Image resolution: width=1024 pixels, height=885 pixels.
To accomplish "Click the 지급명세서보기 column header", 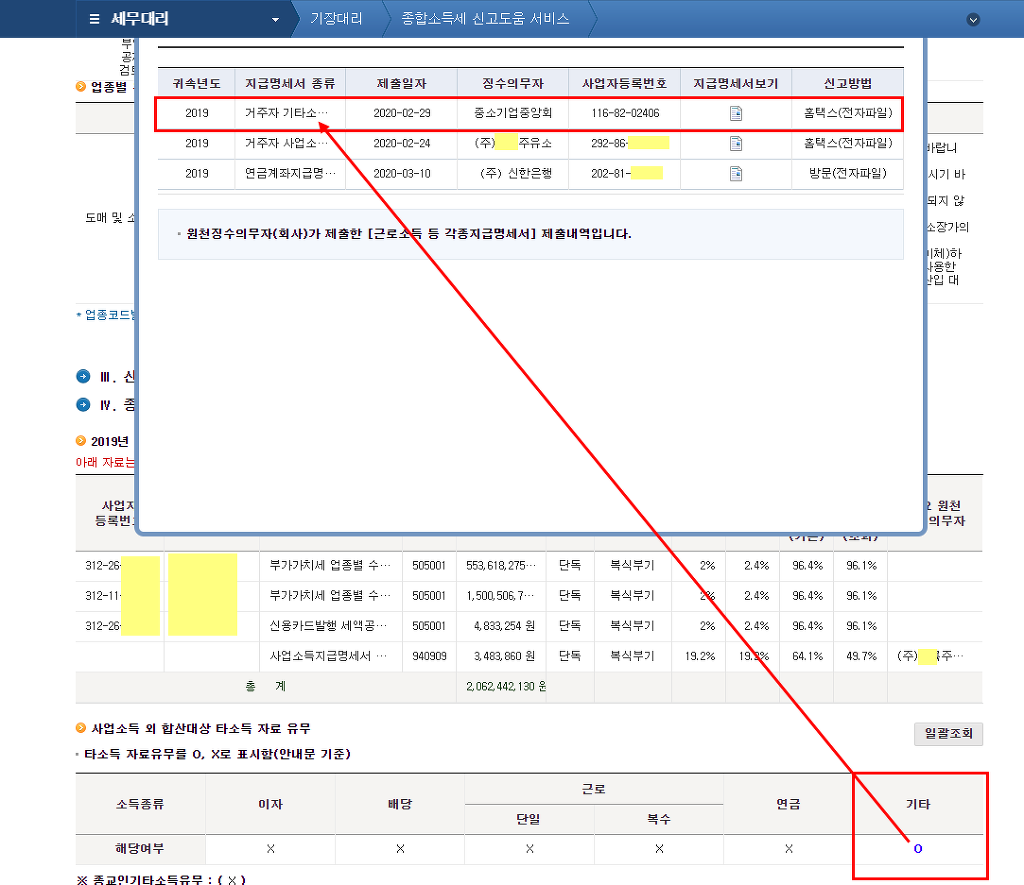I will click(736, 84).
